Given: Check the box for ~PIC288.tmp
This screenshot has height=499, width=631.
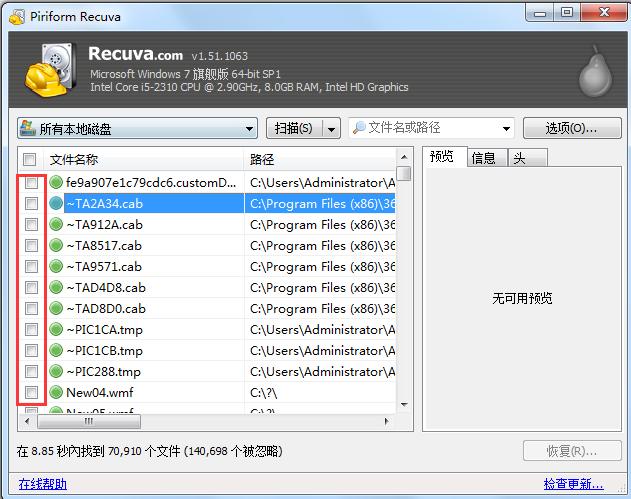Looking at the screenshot, I should pyautogui.click(x=31, y=371).
